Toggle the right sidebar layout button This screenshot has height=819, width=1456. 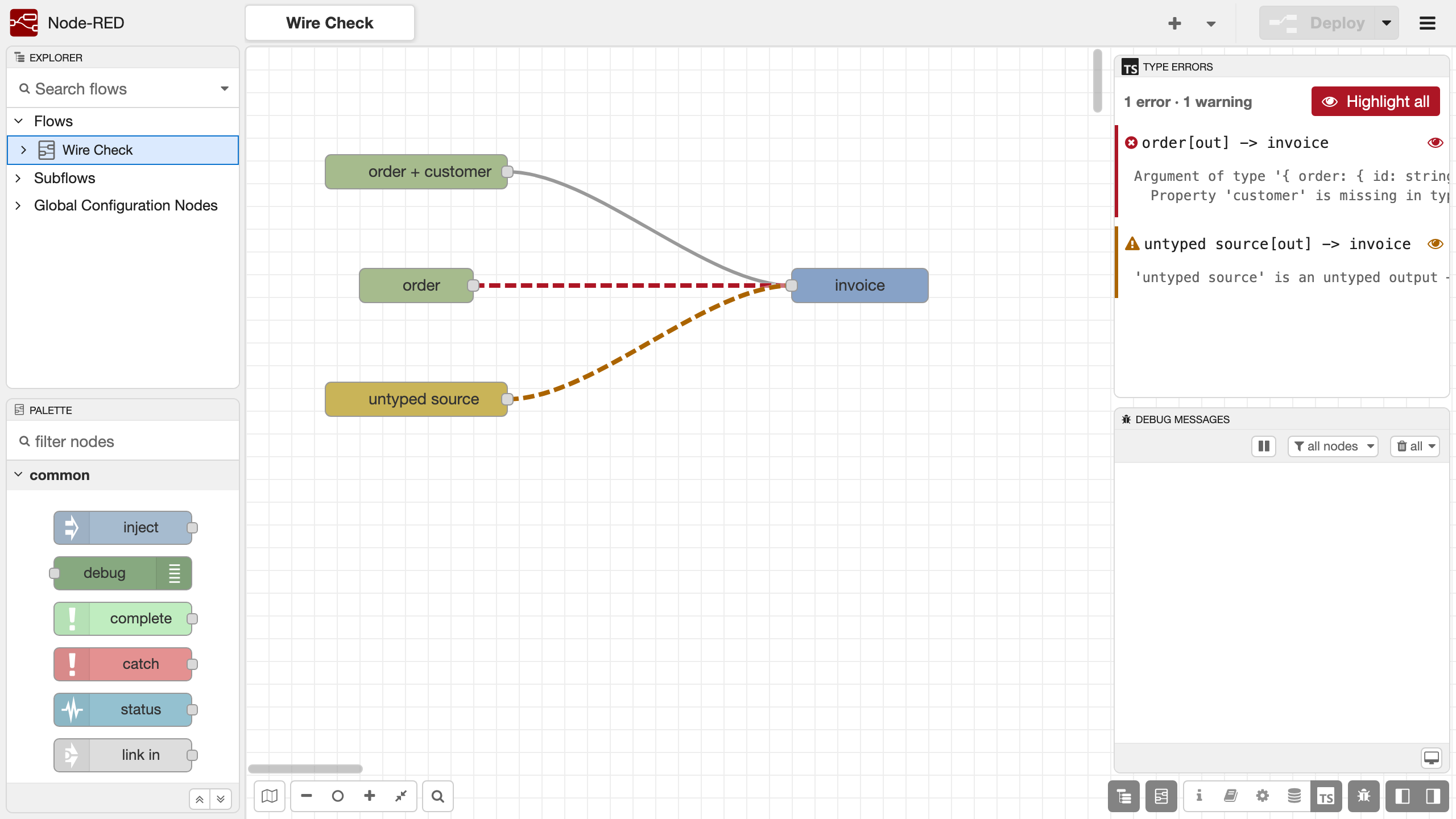tap(1433, 796)
